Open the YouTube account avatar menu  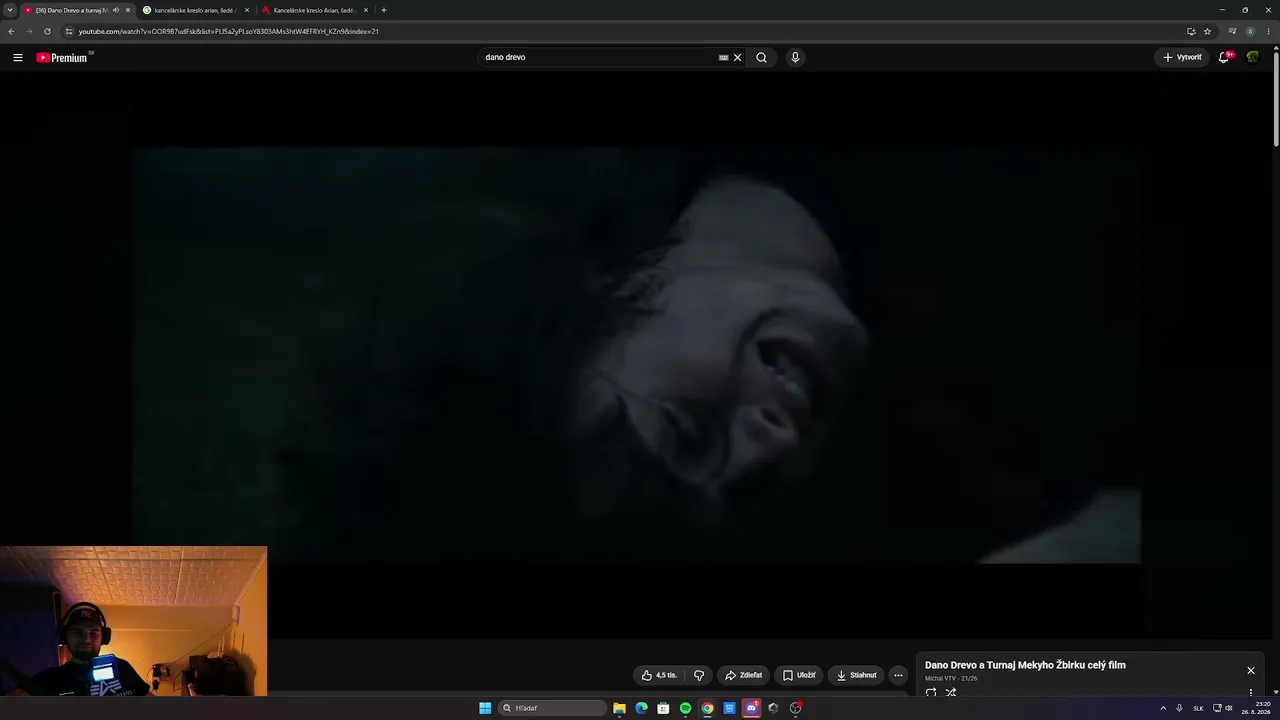pyautogui.click(x=1252, y=58)
